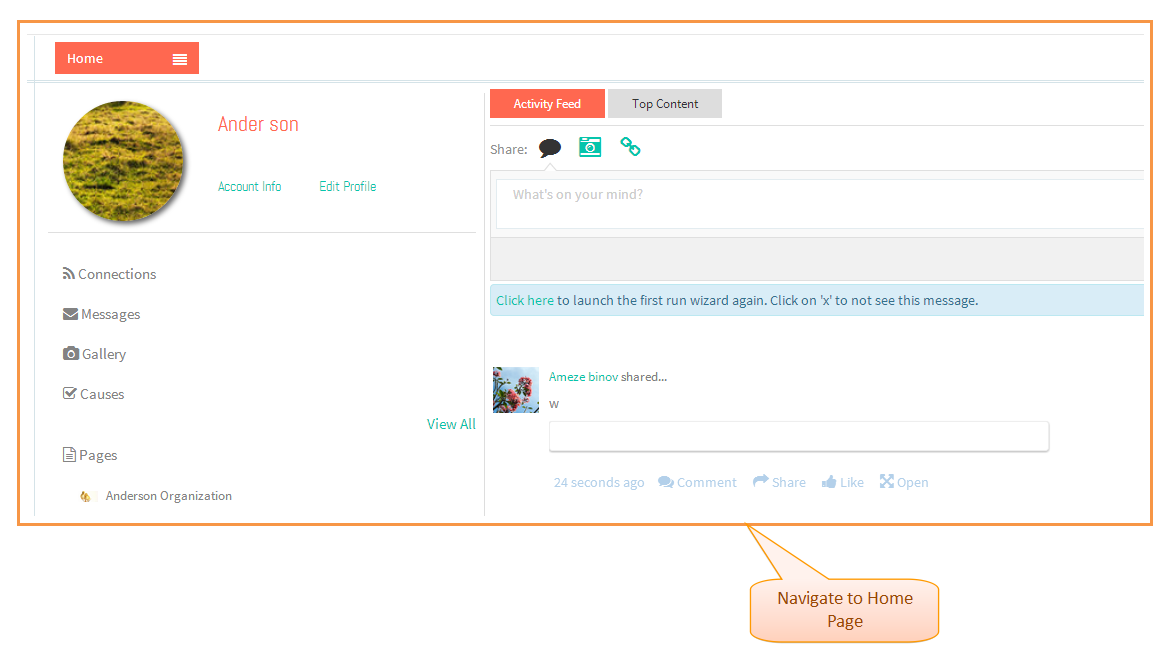Switch to the Top Content tab
The height and width of the screenshot is (652, 1165).
(665, 104)
